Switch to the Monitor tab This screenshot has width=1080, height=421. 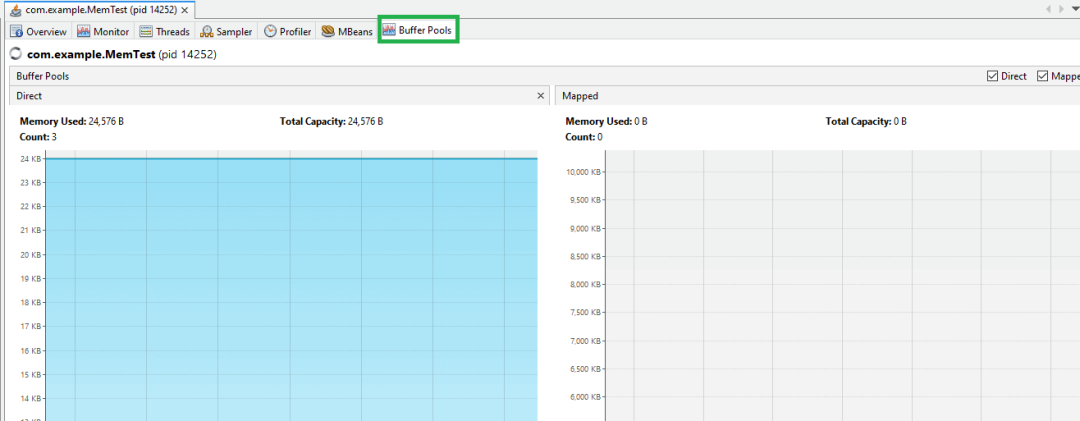tap(103, 32)
